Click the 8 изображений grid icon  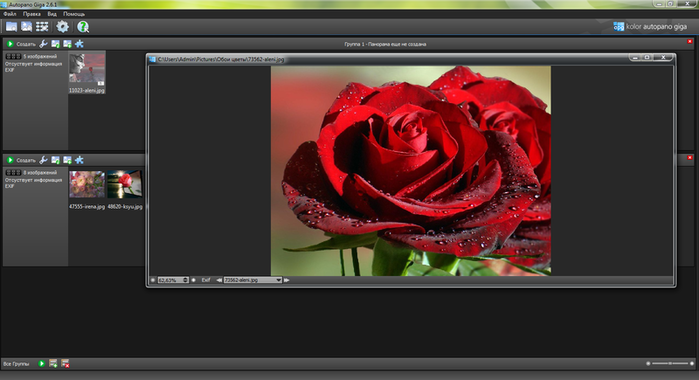[x=13, y=173]
